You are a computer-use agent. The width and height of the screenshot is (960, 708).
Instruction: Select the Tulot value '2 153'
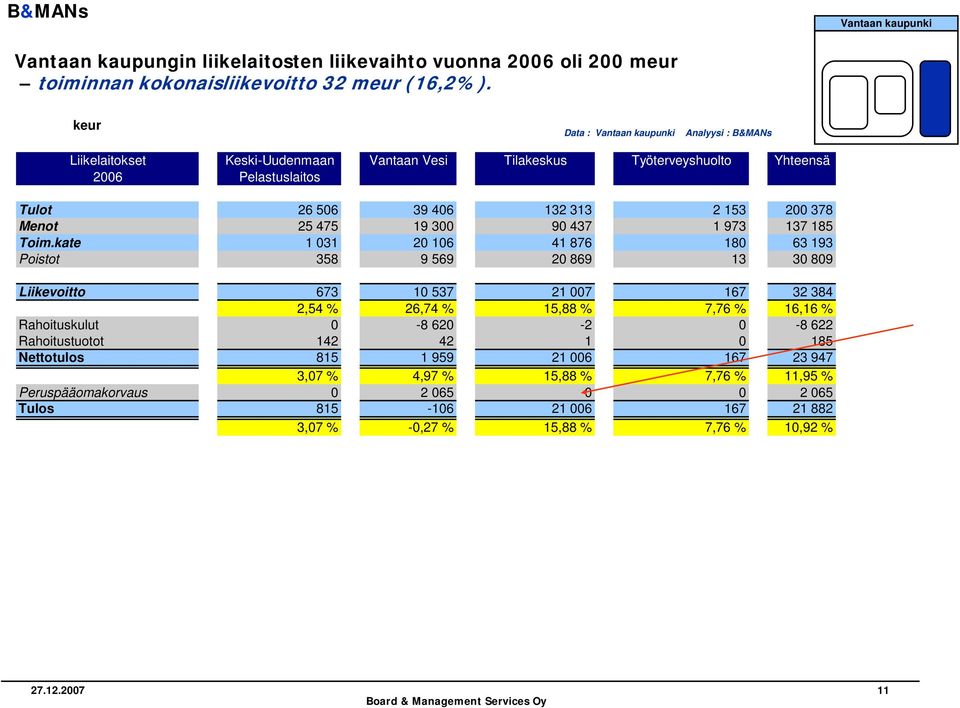(x=729, y=209)
